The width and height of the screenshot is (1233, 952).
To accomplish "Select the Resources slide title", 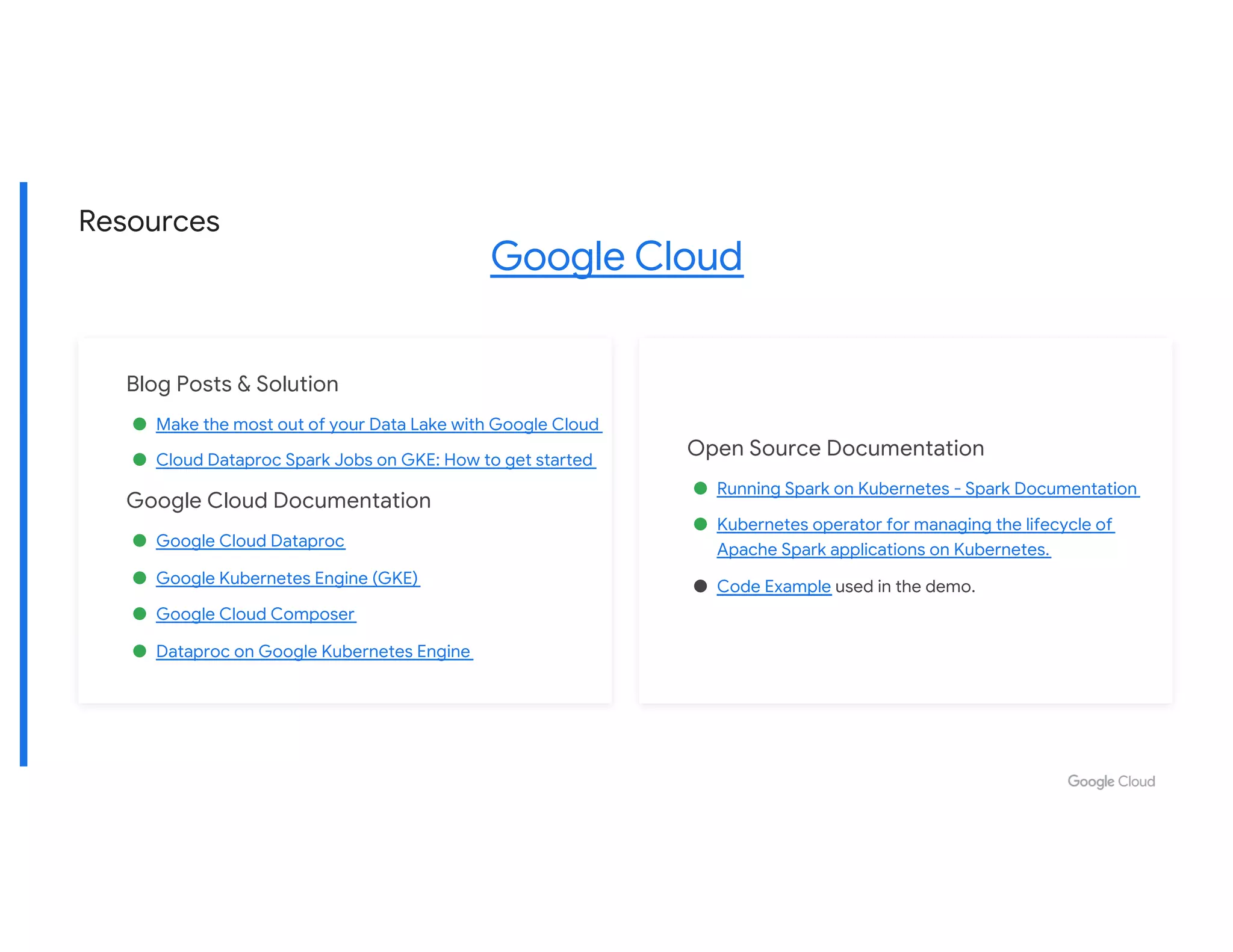I will coord(149,221).
